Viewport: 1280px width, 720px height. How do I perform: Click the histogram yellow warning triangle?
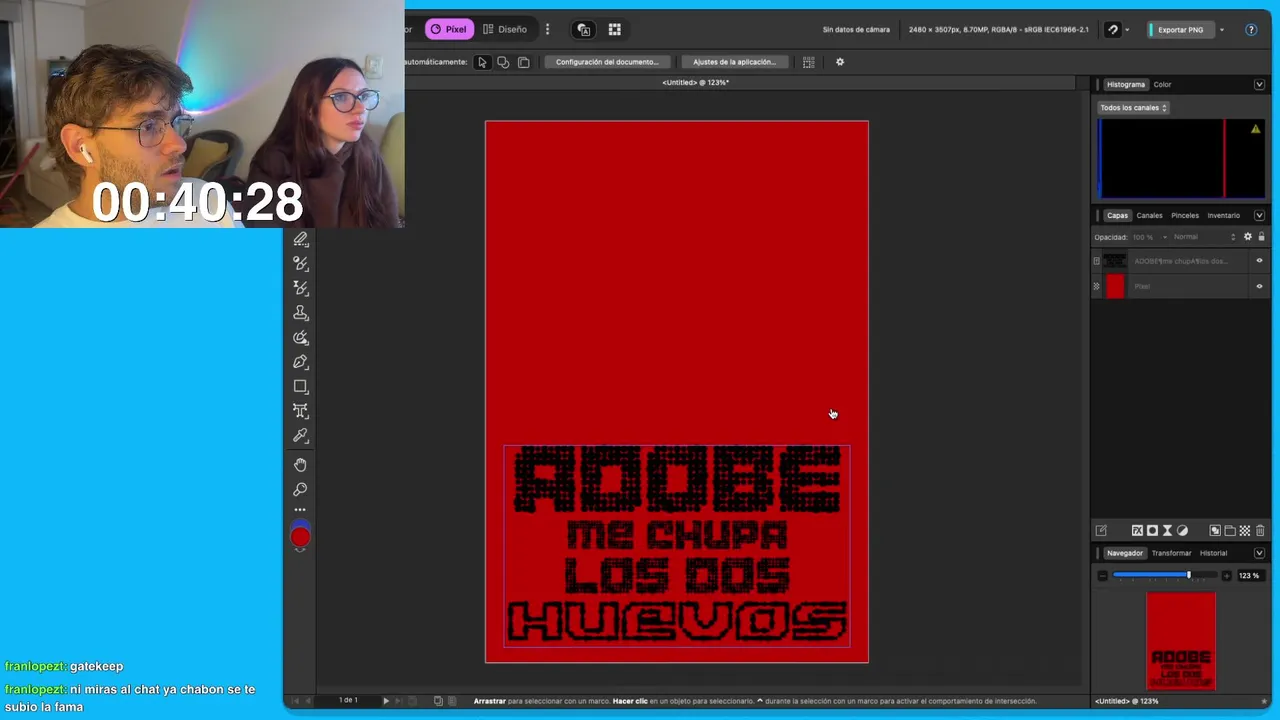1256,129
